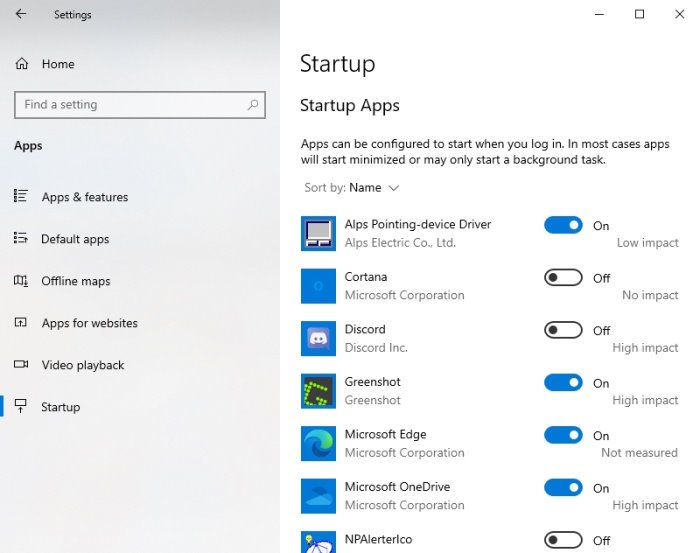The width and height of the screenshot is (700, 553).
Task: Click the NPAlerterIco app icon
Action: 318,542
